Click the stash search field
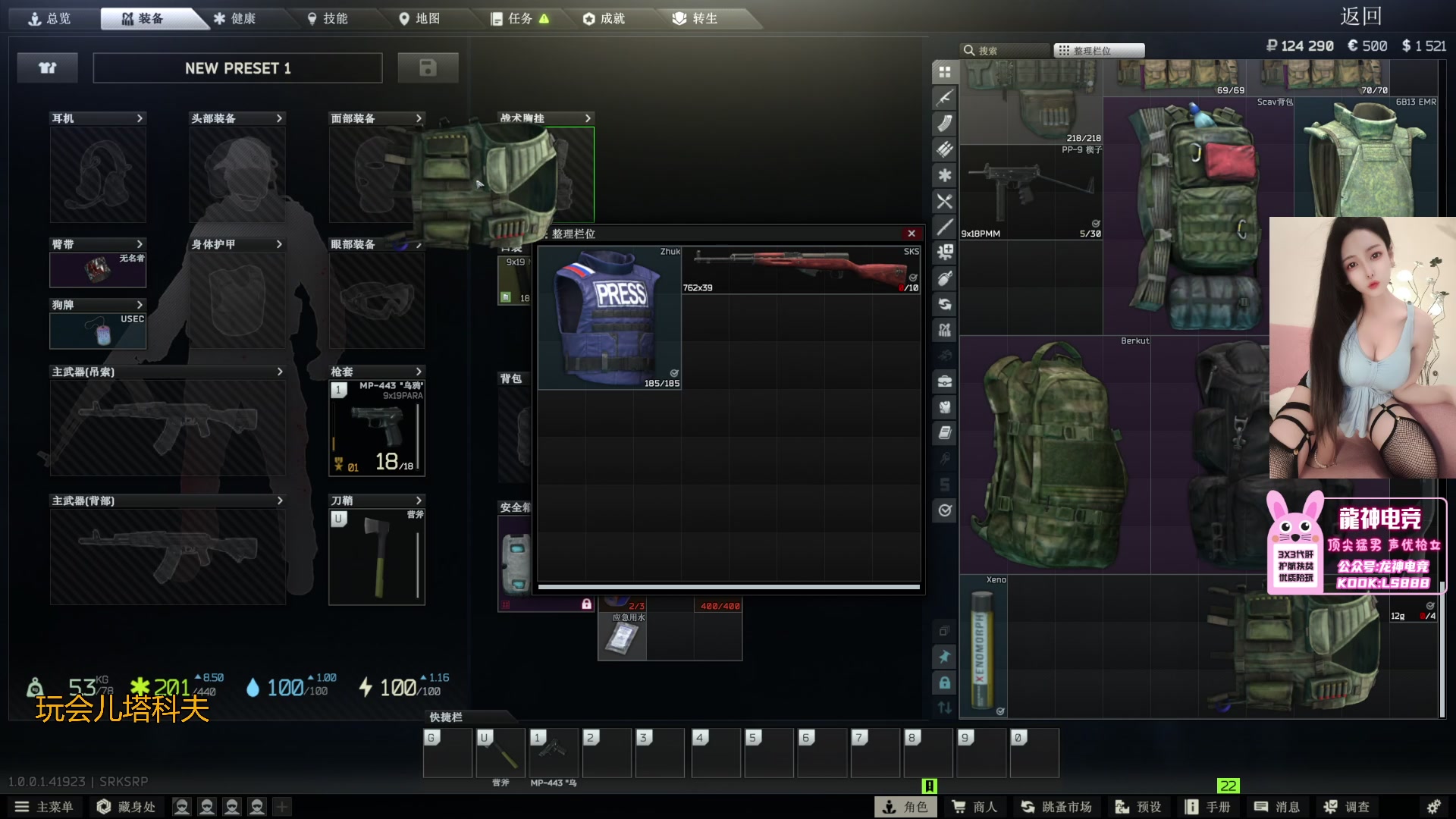1456x819 pixels. coord(1005,51)
